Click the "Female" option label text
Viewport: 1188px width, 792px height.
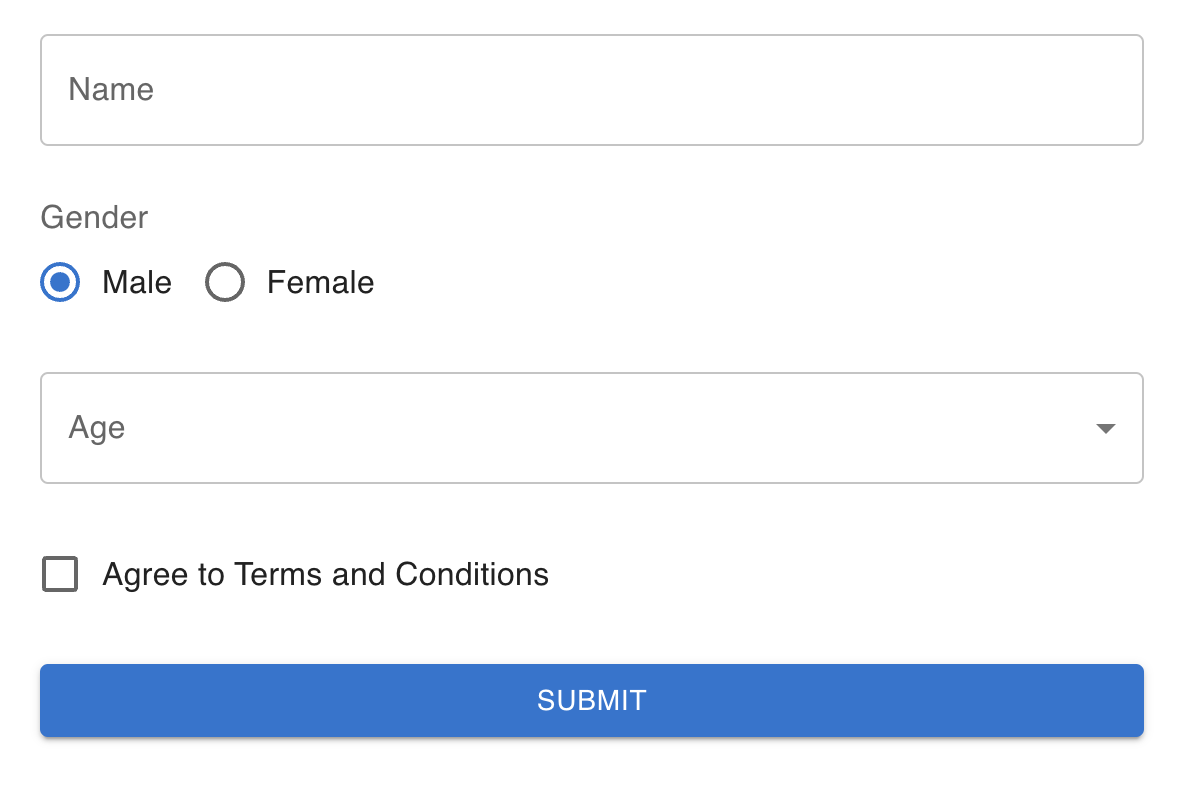[x=320, y=283]
